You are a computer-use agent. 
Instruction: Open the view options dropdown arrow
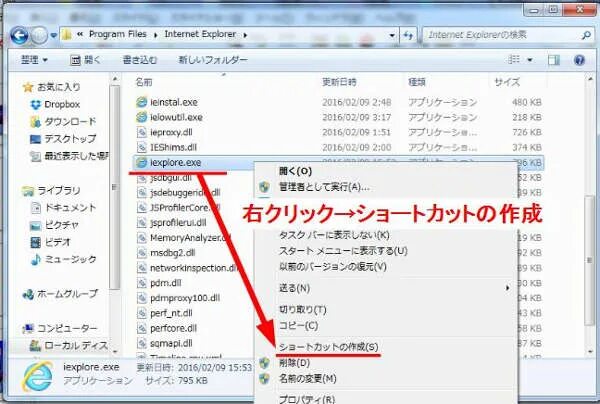click(530, 60)
